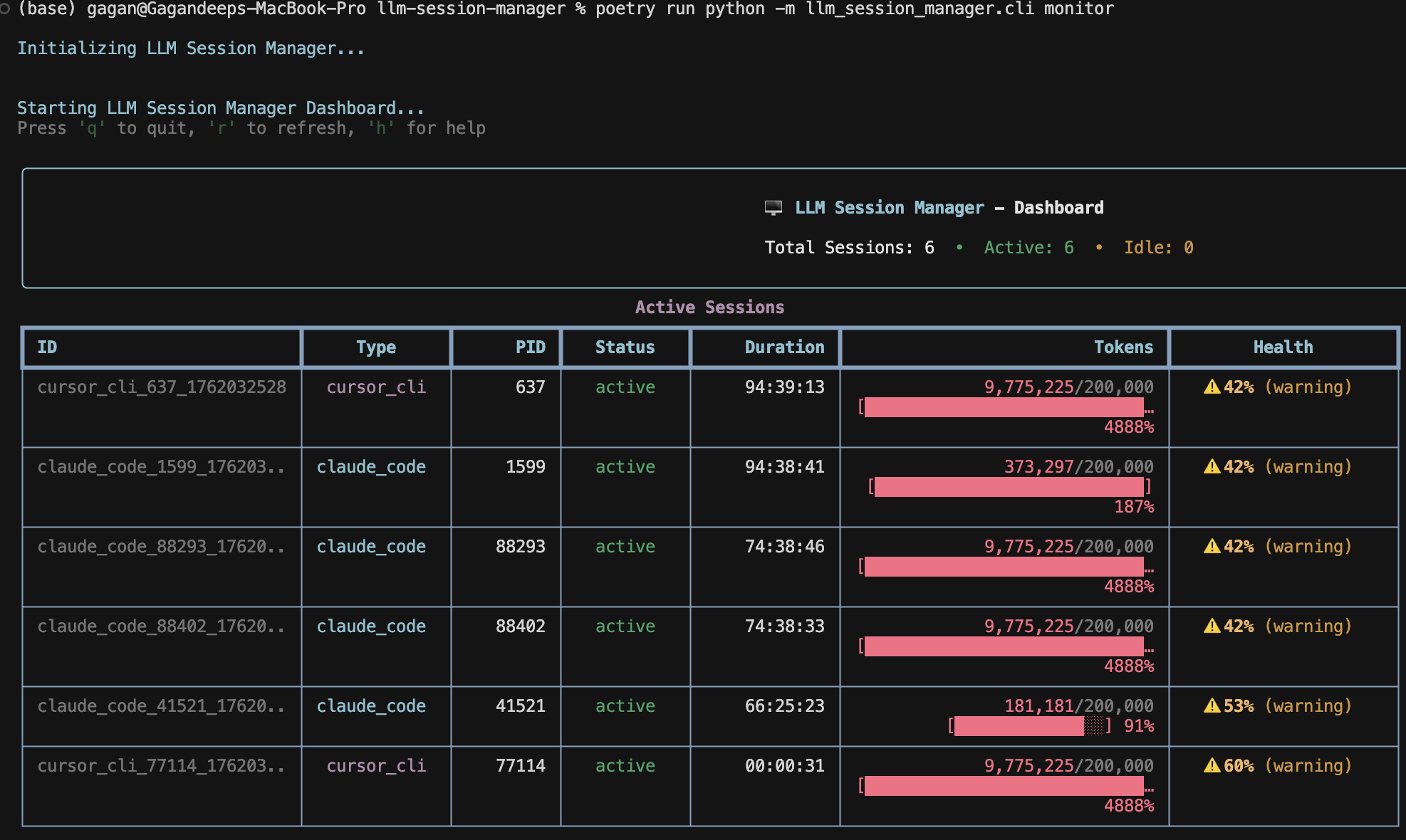1406x840 pixels.
Task: Click warning icon beside 53% health
Action: click(x=1212, y=706)
